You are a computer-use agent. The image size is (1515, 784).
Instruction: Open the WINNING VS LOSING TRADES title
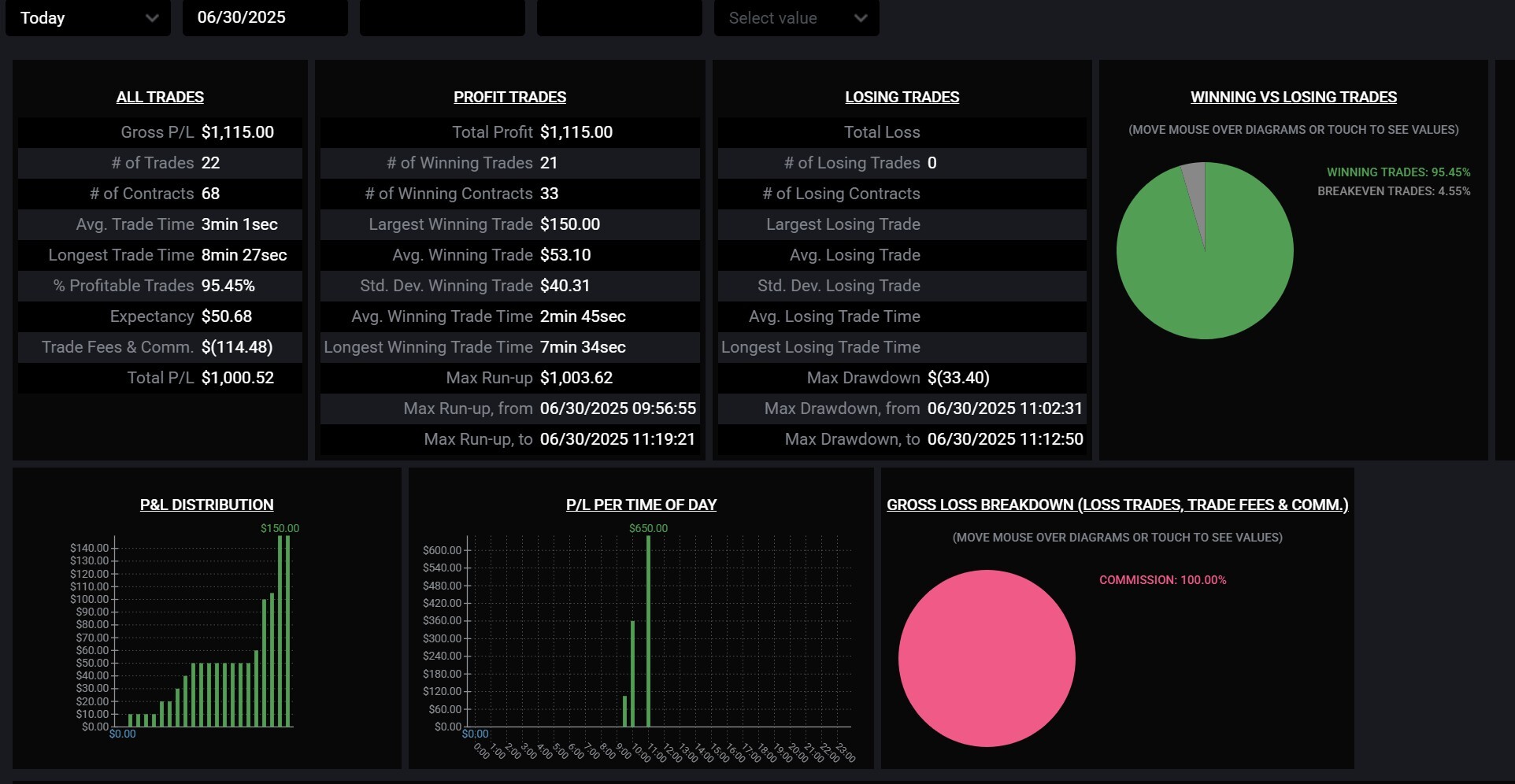[1293, 97]
